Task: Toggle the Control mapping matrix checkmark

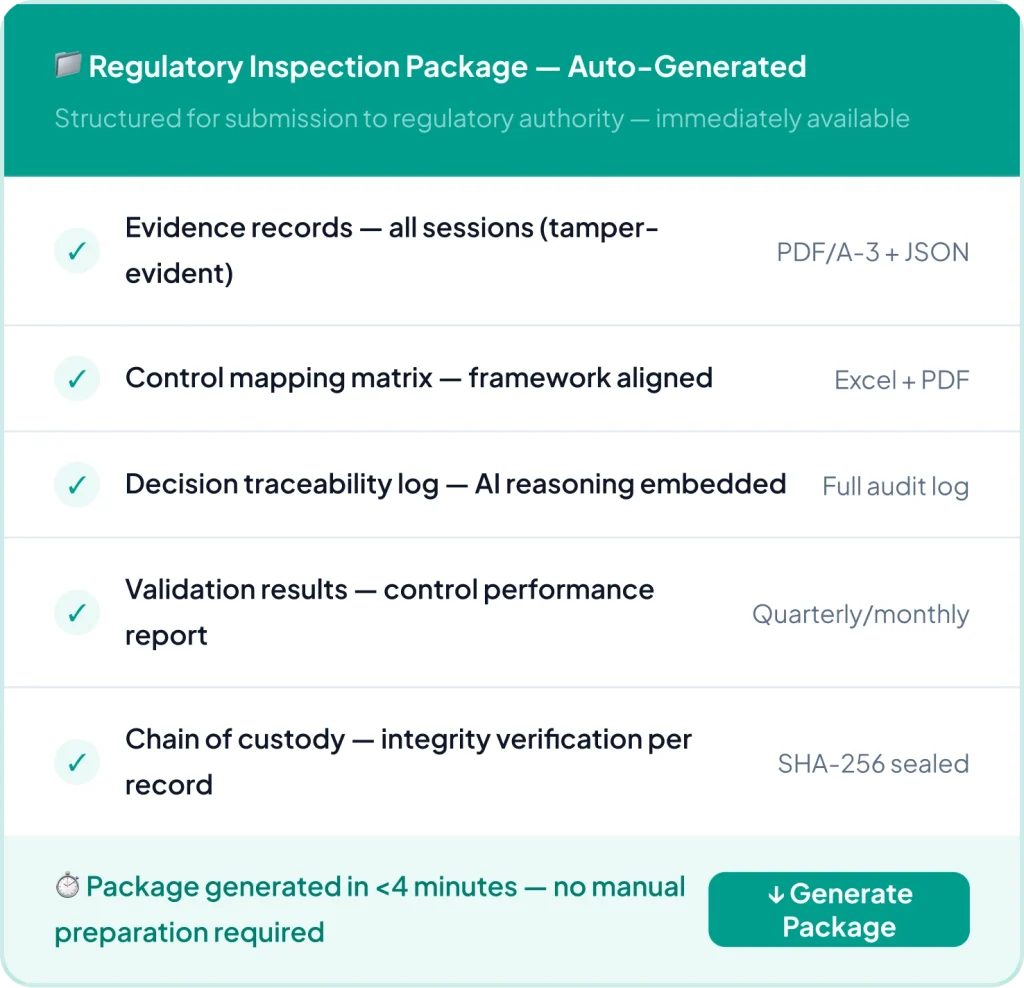Action: point(77,379)
